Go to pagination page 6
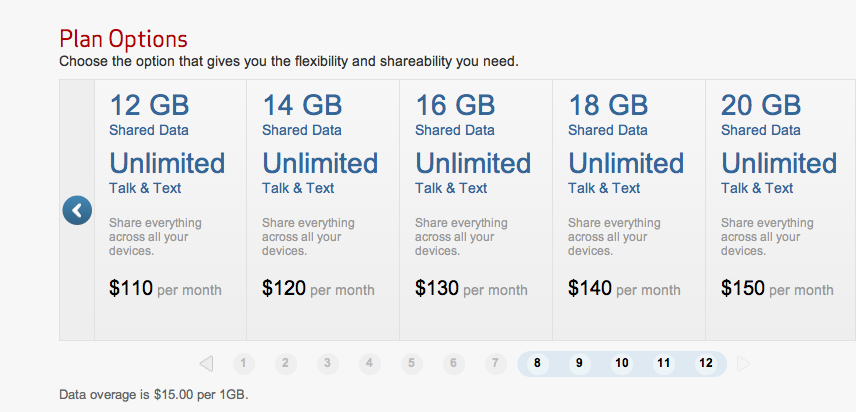 click(x=454, y=363)
